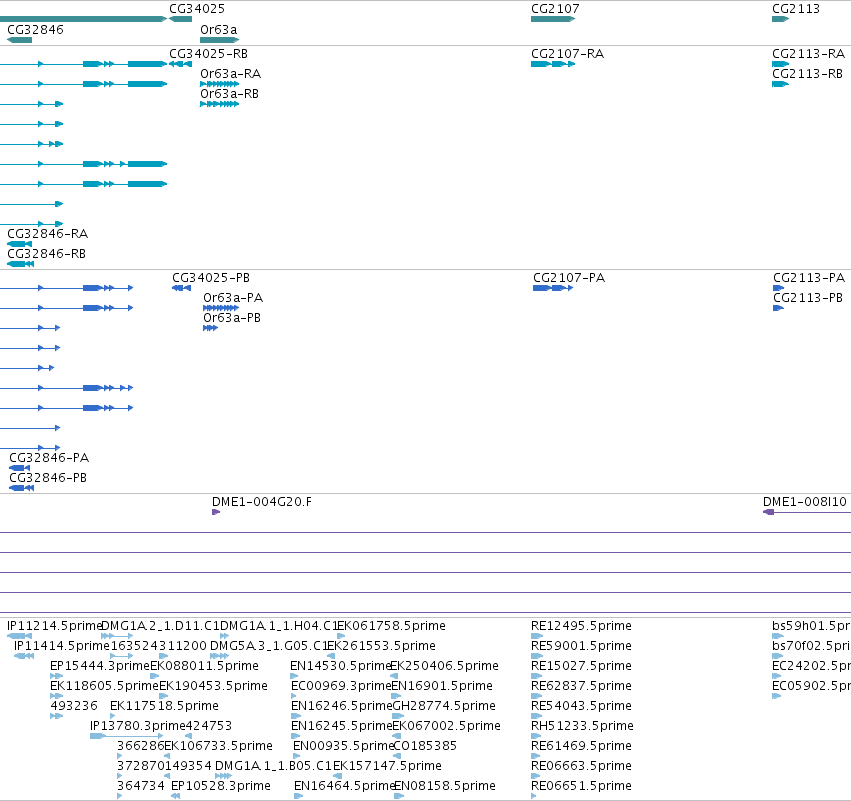Click EST EK250406.5prime
This screenshot has height=801, width=851.
(444, 666)
